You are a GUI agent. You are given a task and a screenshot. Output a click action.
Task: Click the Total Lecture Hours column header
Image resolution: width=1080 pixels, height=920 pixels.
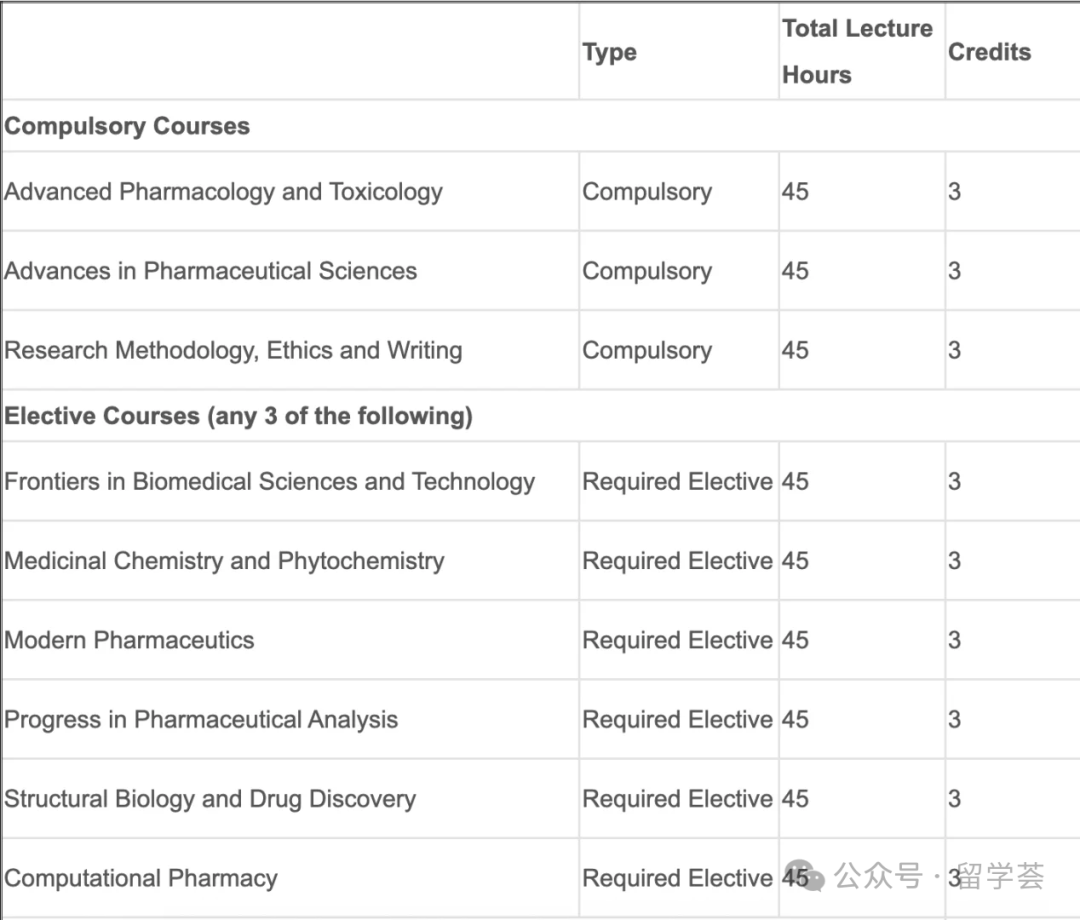858,52
